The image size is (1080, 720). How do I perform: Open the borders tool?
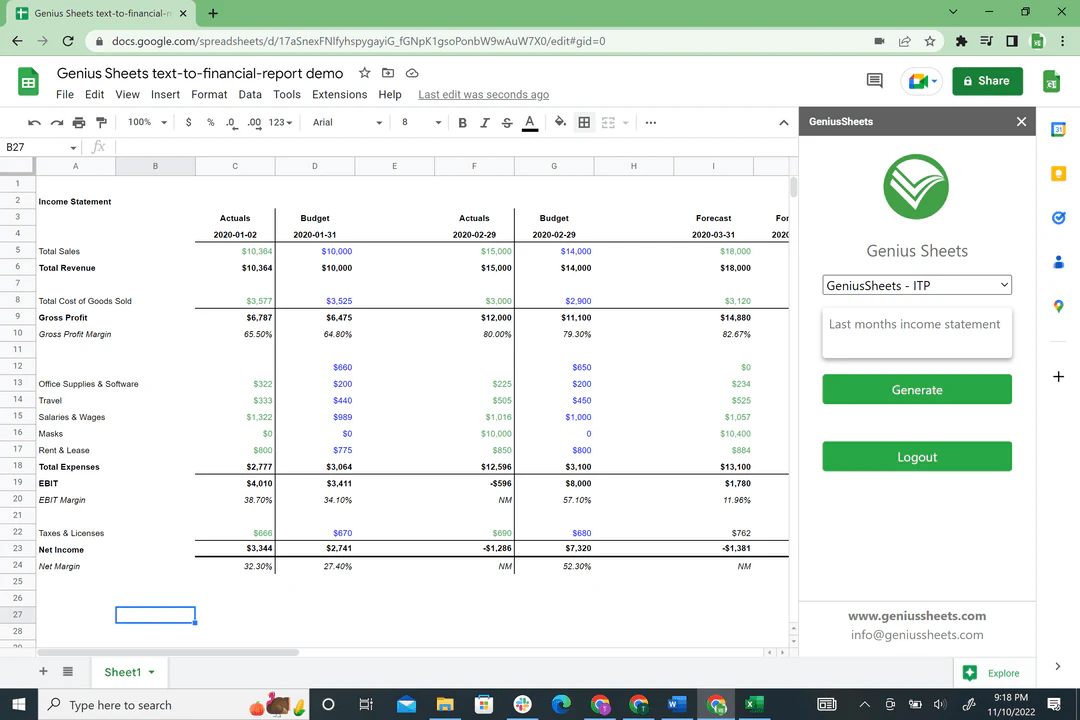(584, 122)
